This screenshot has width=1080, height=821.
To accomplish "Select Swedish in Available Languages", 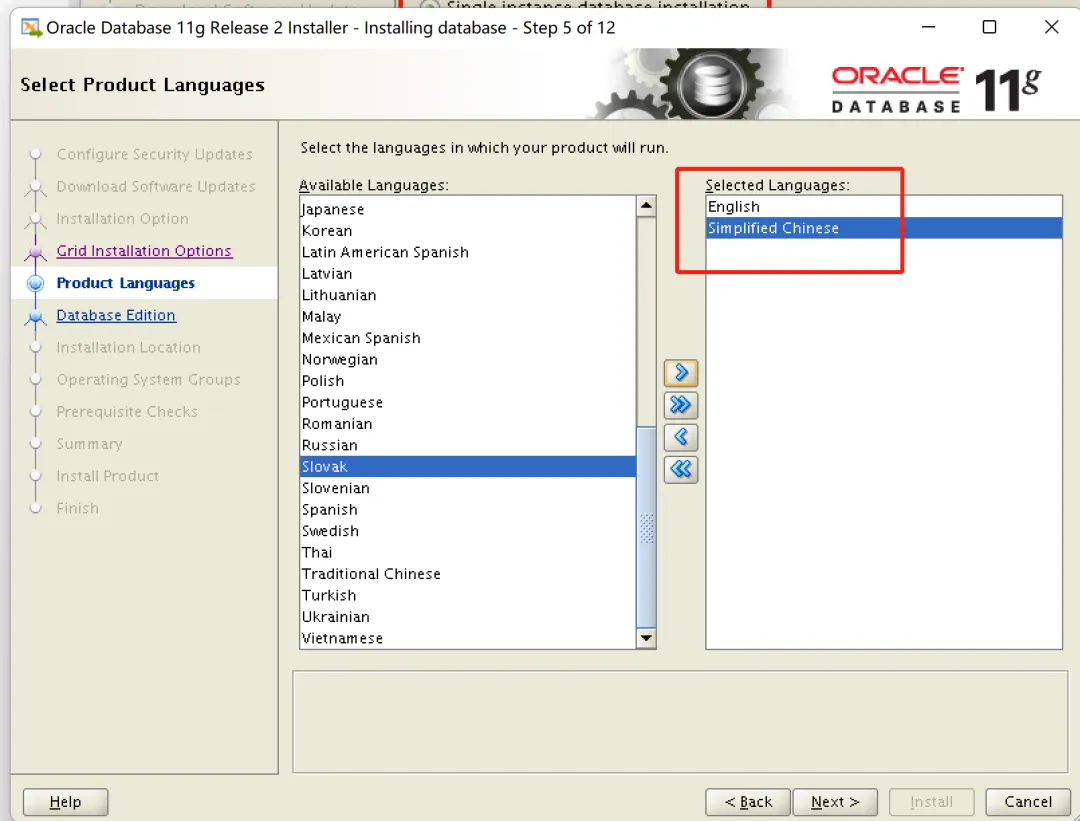I will pos(468,530).
